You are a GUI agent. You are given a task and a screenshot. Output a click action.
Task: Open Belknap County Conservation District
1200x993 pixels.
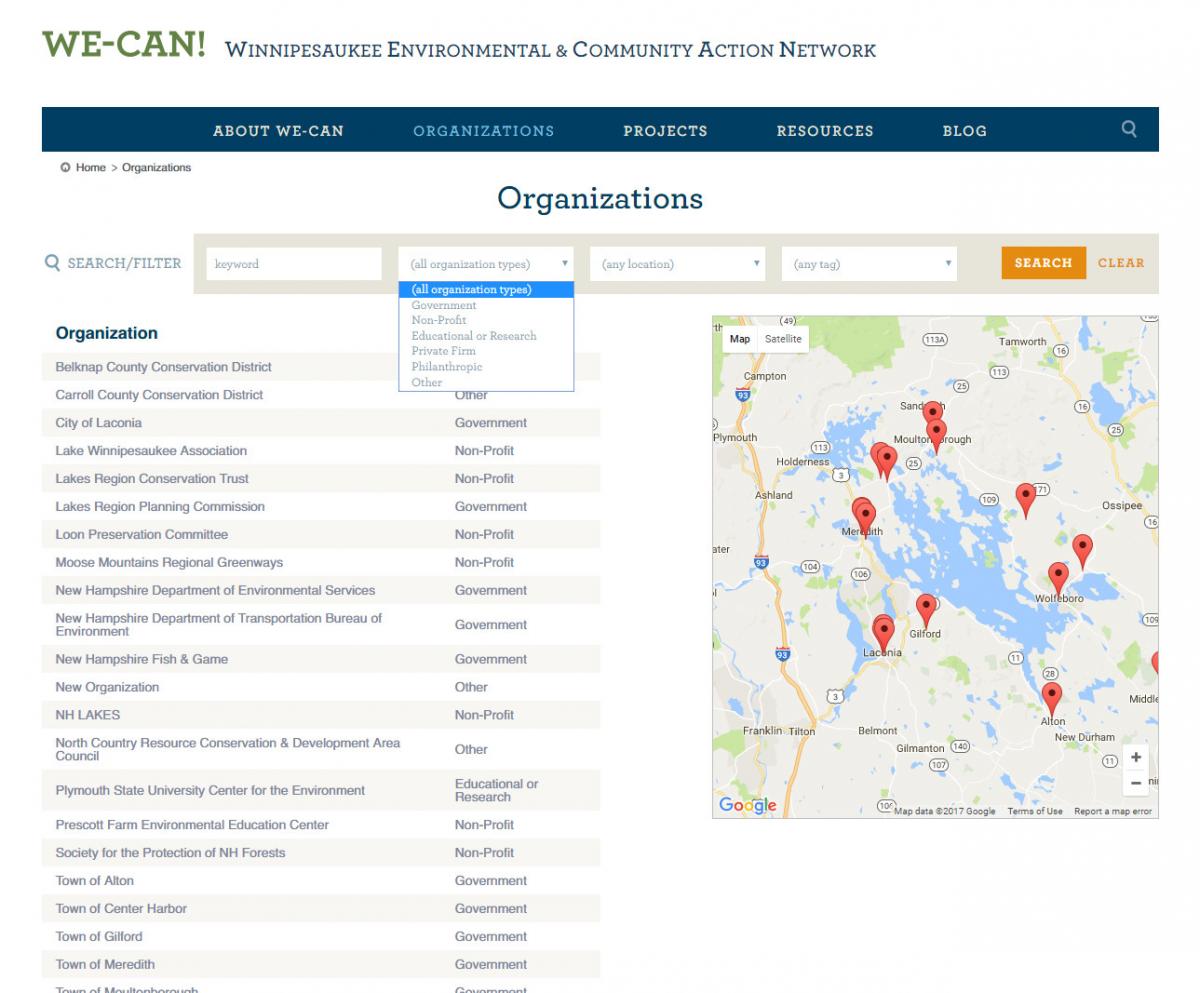tap(164, 367)
